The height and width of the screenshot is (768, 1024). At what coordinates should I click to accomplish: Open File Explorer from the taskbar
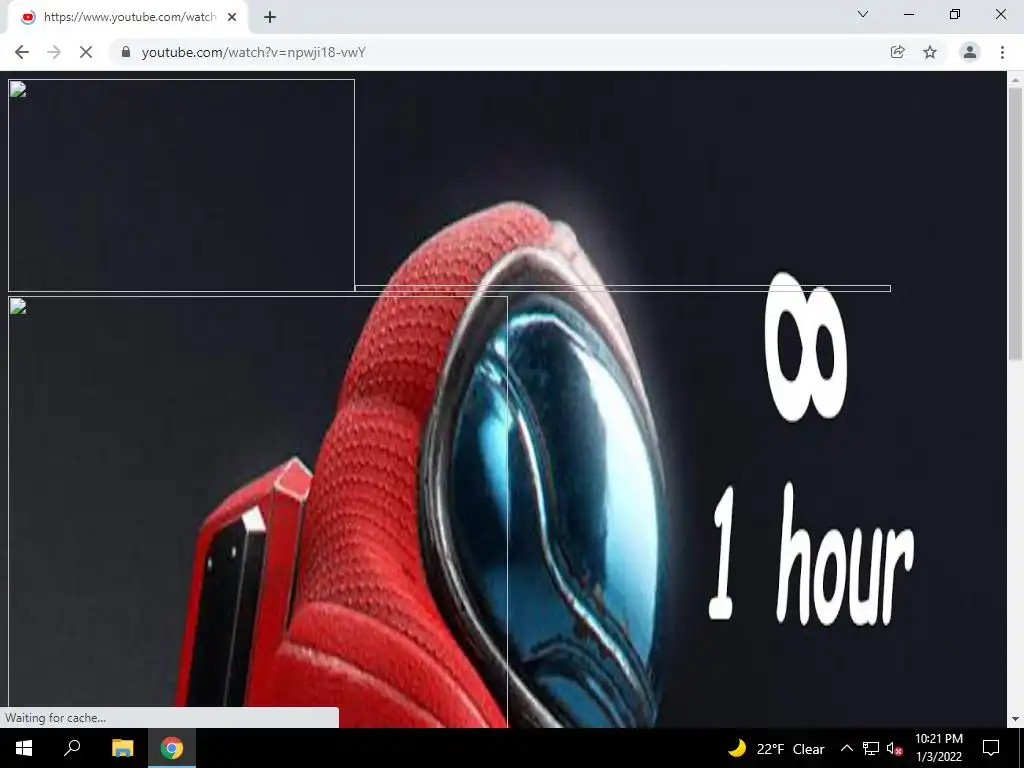click(x=122, y=748)
